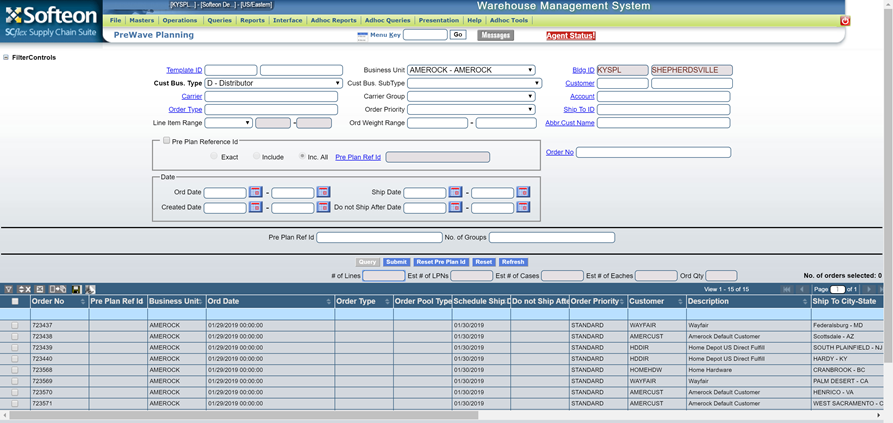
Task: Check the row for order 723570
Action: 15,392
